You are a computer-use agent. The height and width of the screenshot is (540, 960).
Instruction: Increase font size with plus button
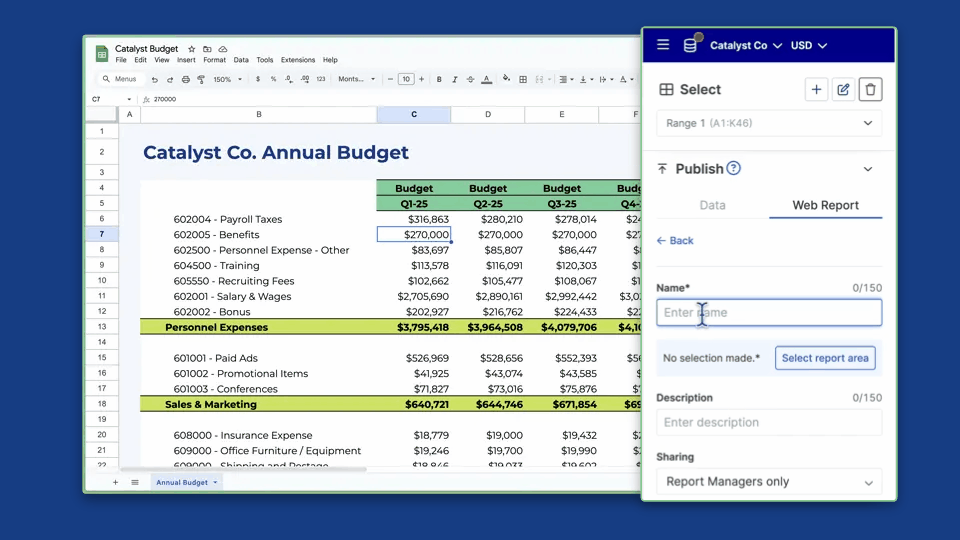[421, 79]
